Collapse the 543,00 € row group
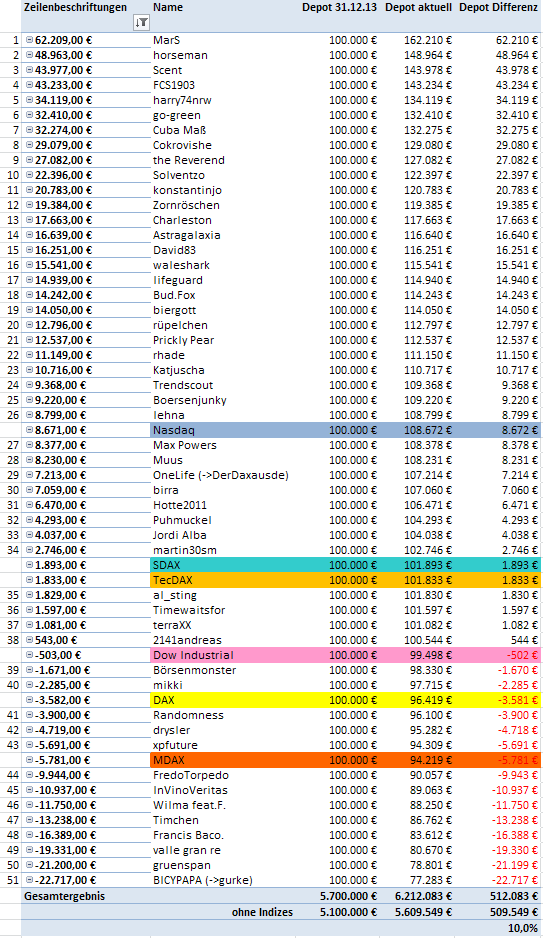 tap(29, 640)
